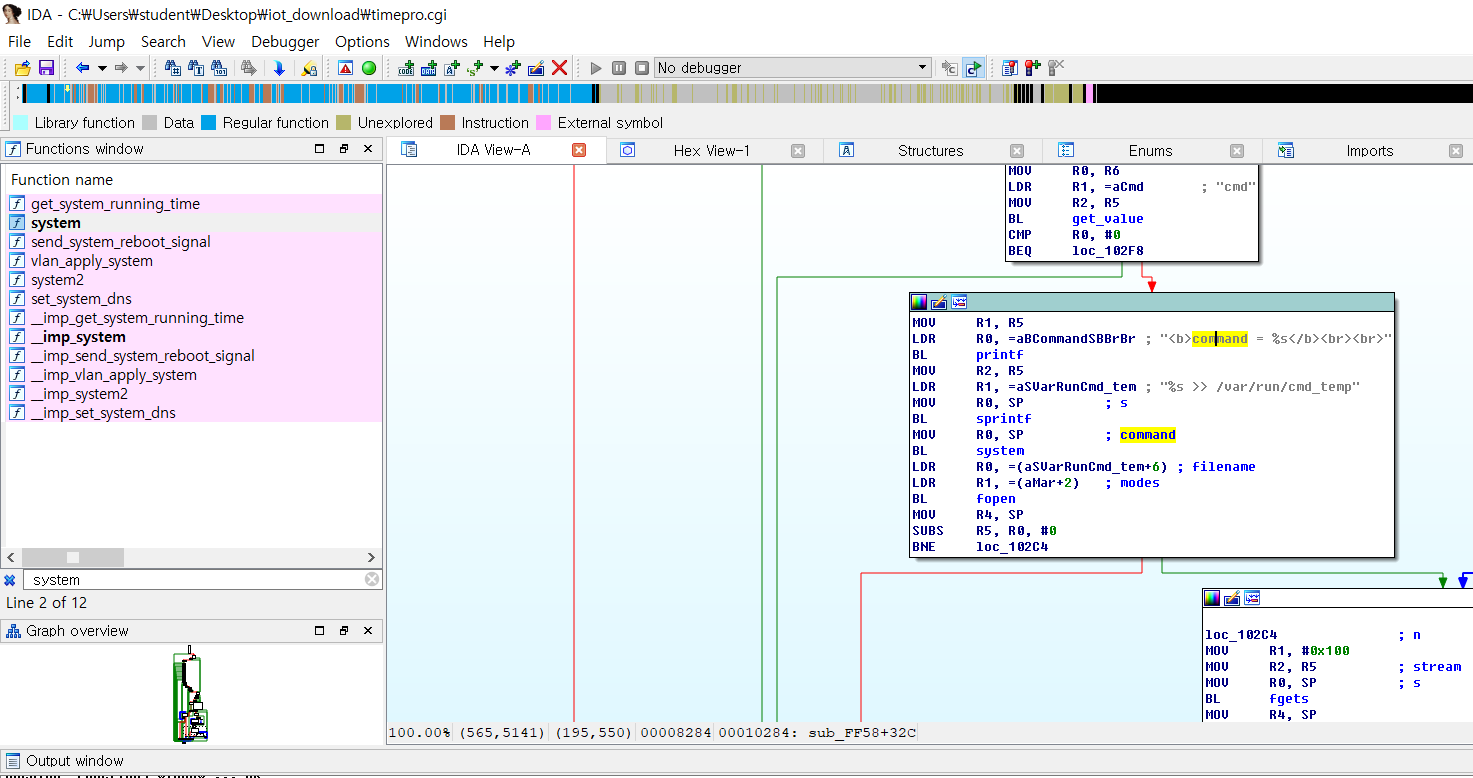The height and width of the screenshot is (778, 1473).
Task: Save the database with the floppy icon
Action: (x=46, y=68)
